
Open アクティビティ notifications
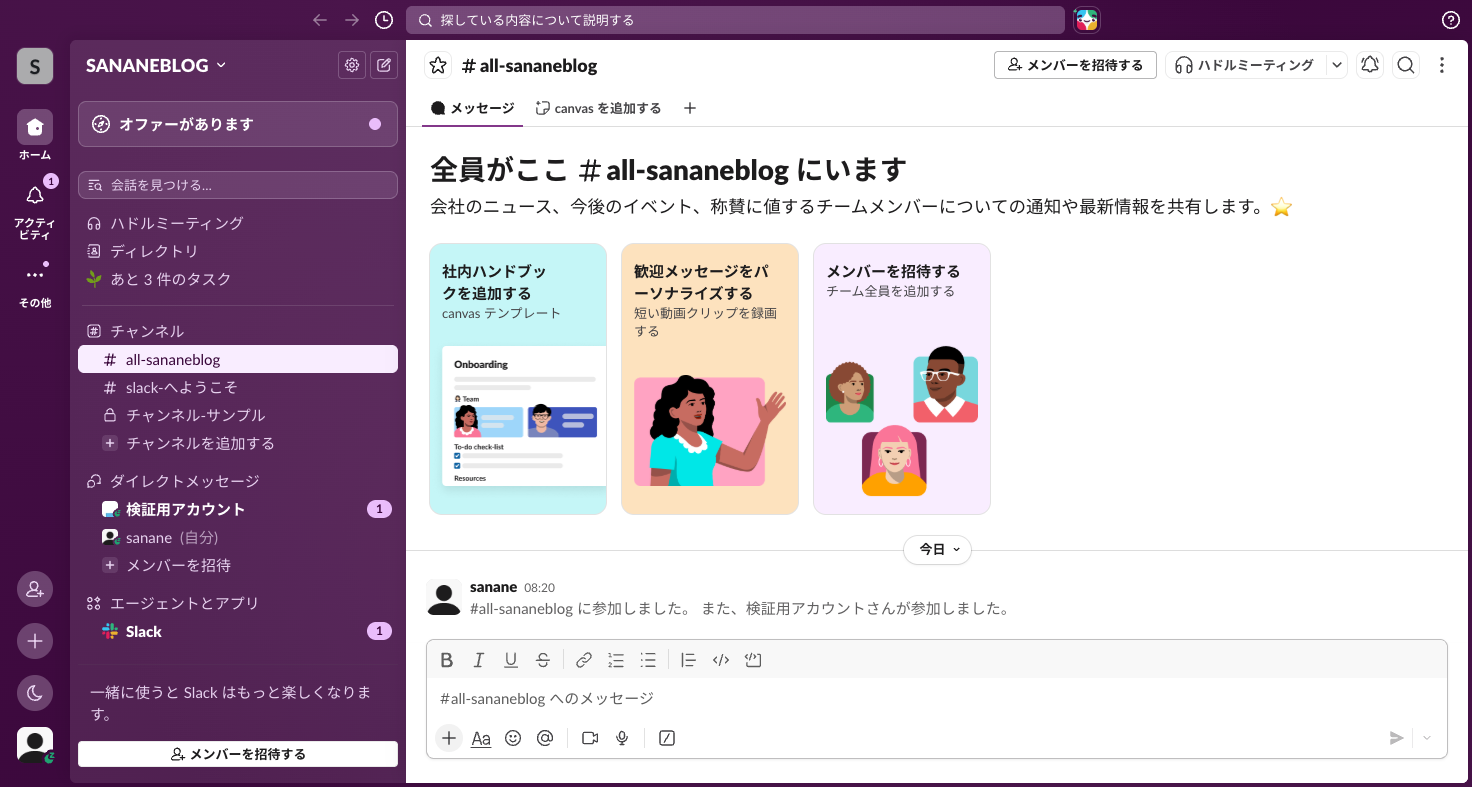35,211
